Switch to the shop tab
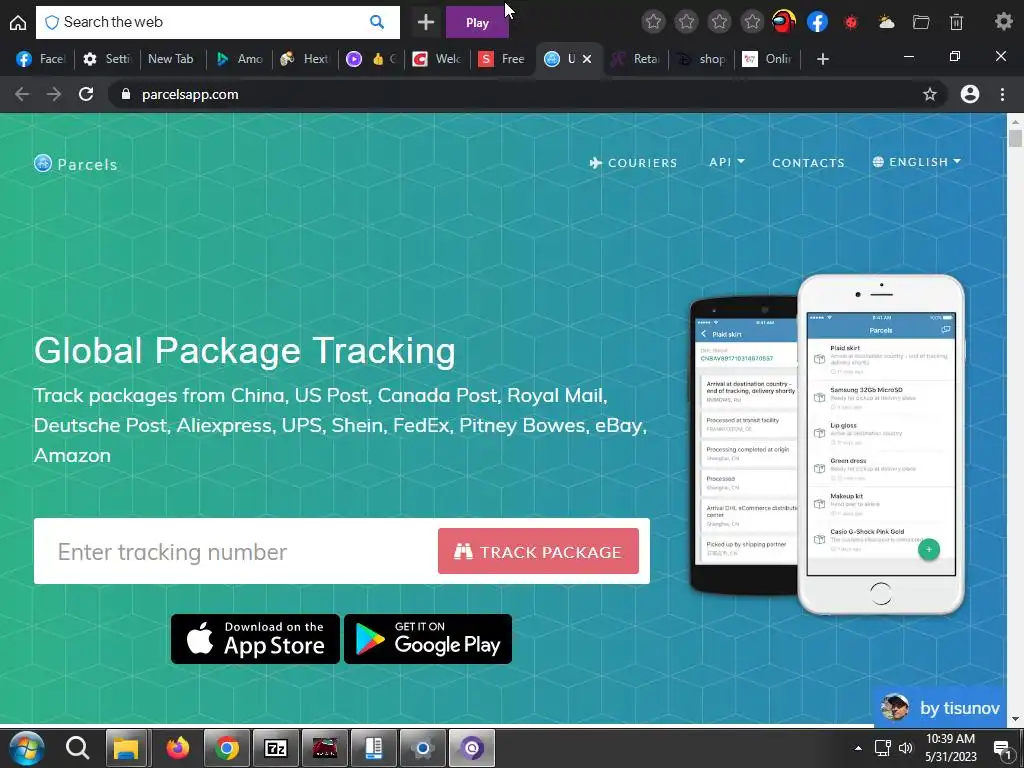Image resolution: width=1024 pixels, height=768 pixels. 701,59
